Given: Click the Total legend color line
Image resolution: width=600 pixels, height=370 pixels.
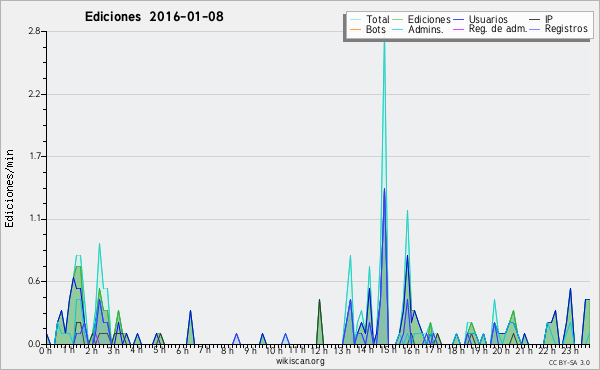Looking at the screenshot, I should click(x=355, y=20).
